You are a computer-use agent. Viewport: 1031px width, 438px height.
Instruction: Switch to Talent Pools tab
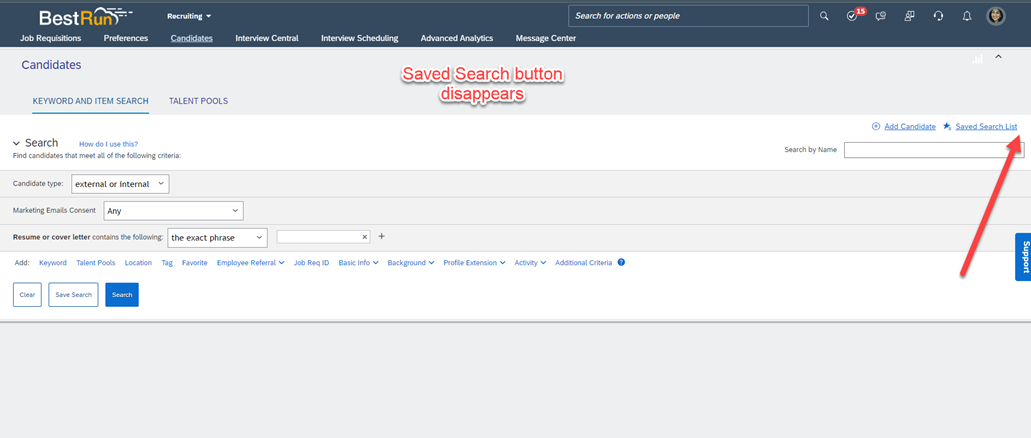coord(199,101)
